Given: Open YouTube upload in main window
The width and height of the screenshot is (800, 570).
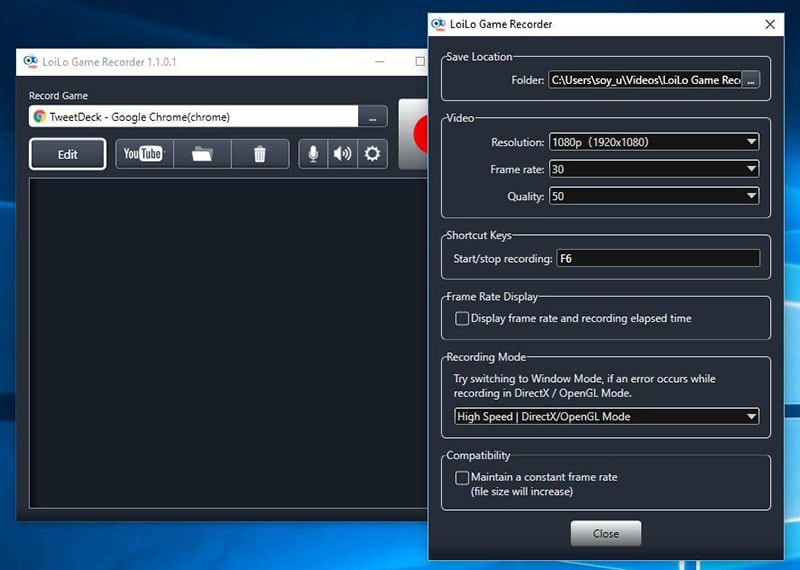Looking at the screenshot, I should [x=144, y=154].
